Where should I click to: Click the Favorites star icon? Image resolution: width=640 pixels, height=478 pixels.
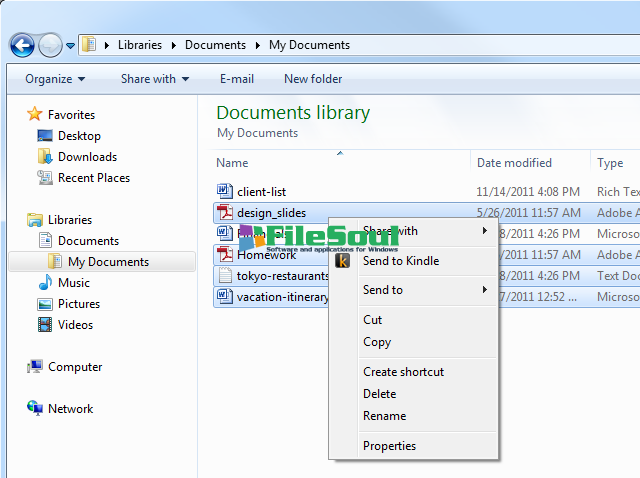pos(35,114)
